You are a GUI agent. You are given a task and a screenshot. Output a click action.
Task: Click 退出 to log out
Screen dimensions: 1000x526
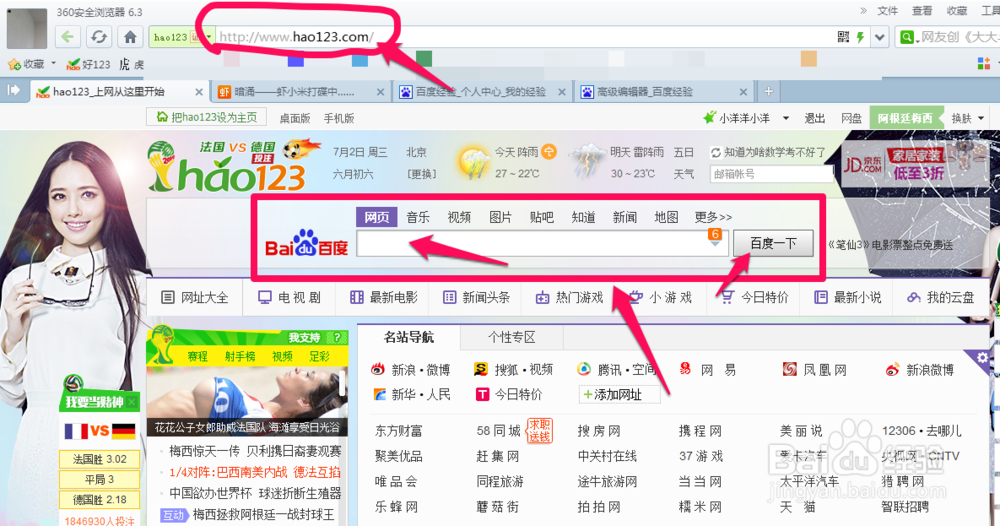click(814, 118)
